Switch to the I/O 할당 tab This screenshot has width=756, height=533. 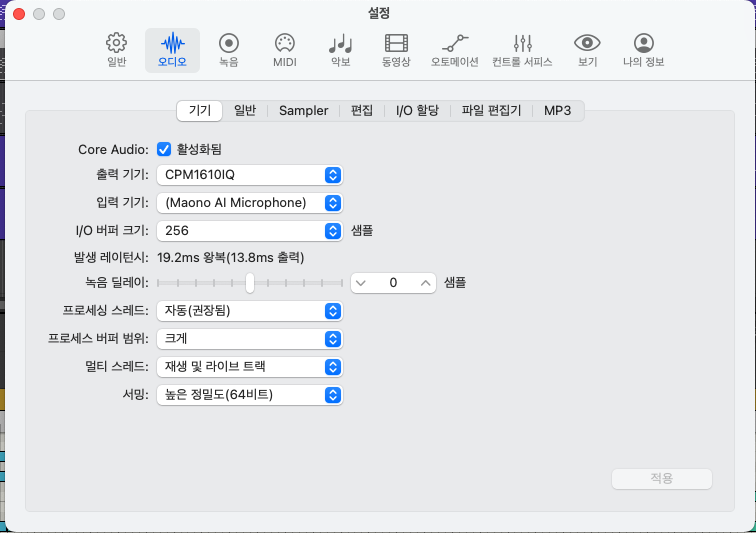tap(417, 111)
